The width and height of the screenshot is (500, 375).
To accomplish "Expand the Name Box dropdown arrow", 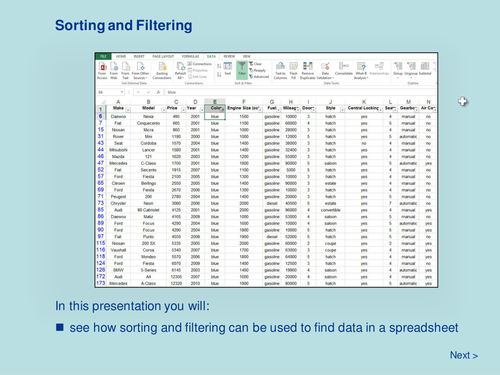I will click(x=122, y=92).
